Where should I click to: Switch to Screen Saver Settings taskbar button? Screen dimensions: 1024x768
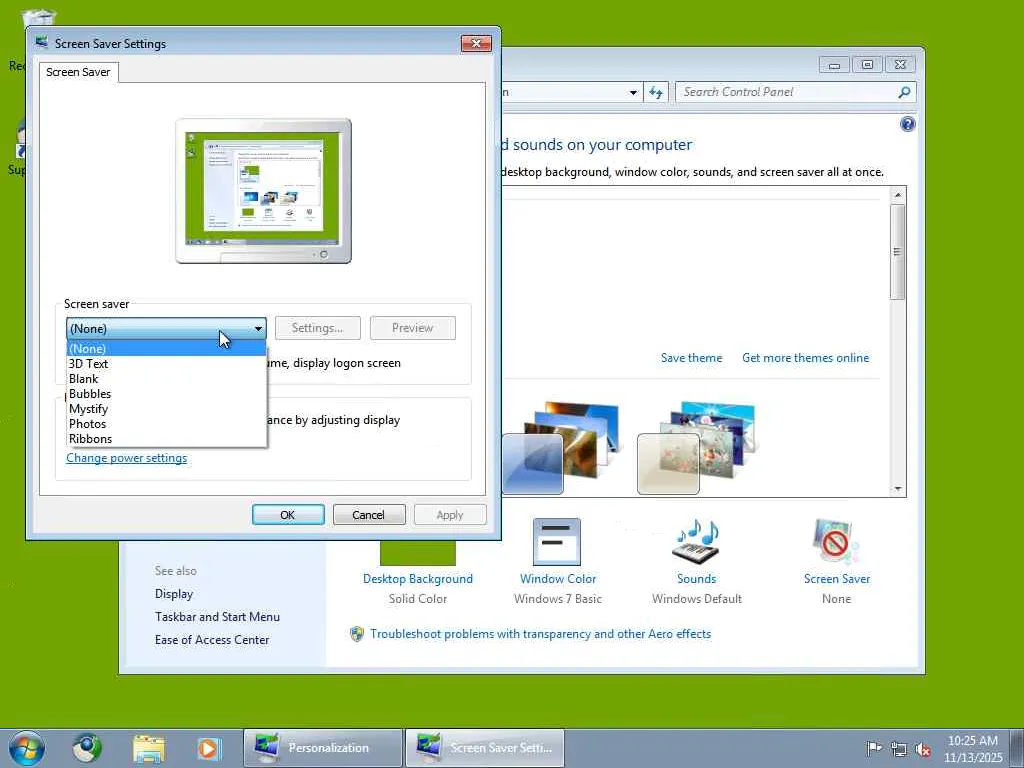[485, 748]
